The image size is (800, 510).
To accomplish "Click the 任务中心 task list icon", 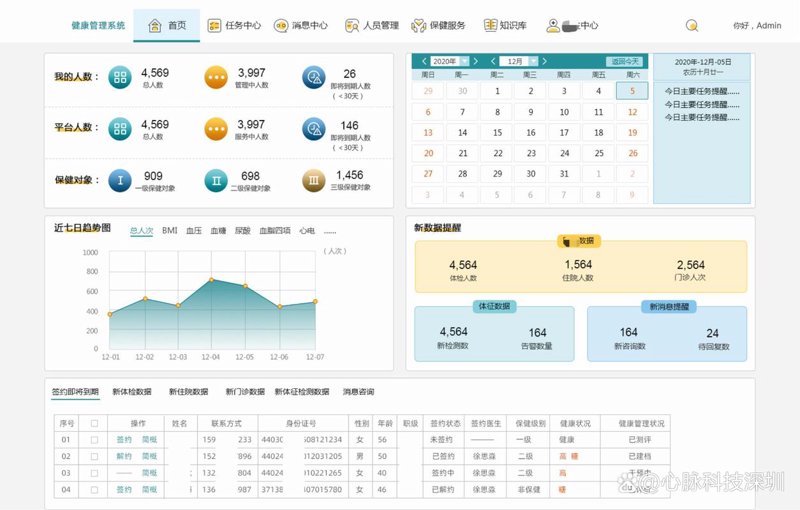I will tap(214, 26).
